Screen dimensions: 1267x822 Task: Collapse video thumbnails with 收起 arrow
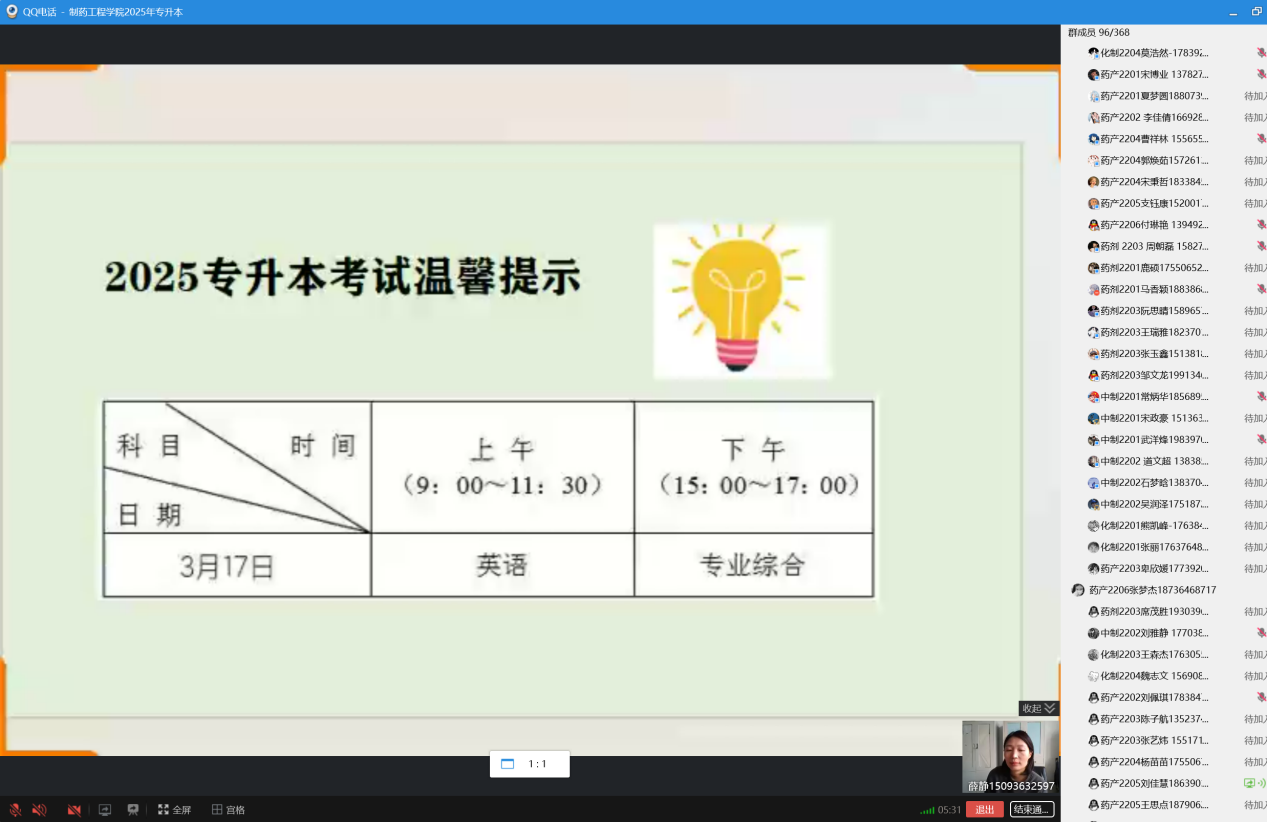1038,708
